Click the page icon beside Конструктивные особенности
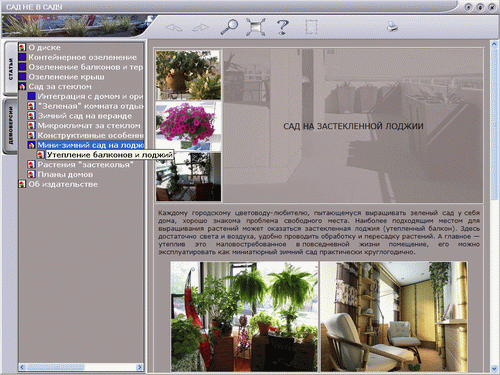This screenshot has width=500, height=375. (31, 135)
